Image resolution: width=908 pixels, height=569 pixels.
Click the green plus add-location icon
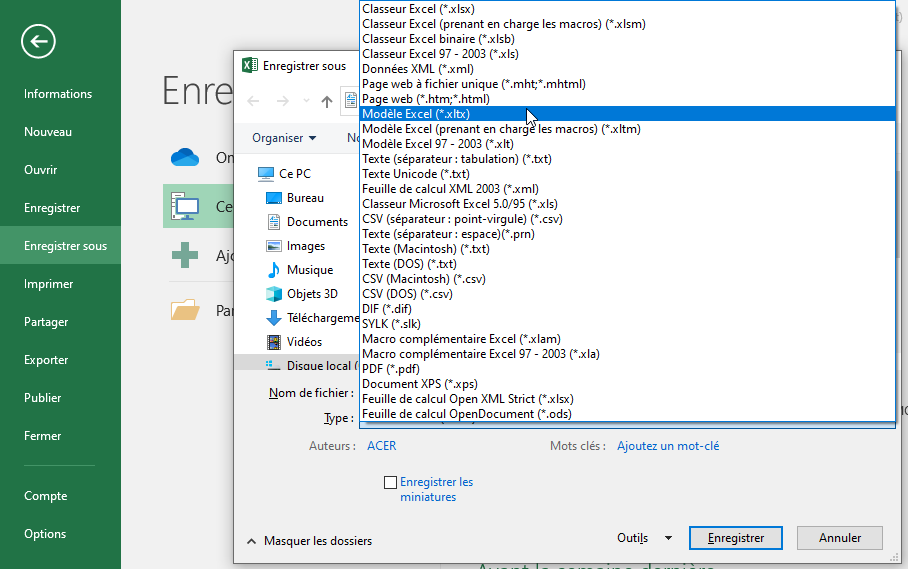(185, 255)
